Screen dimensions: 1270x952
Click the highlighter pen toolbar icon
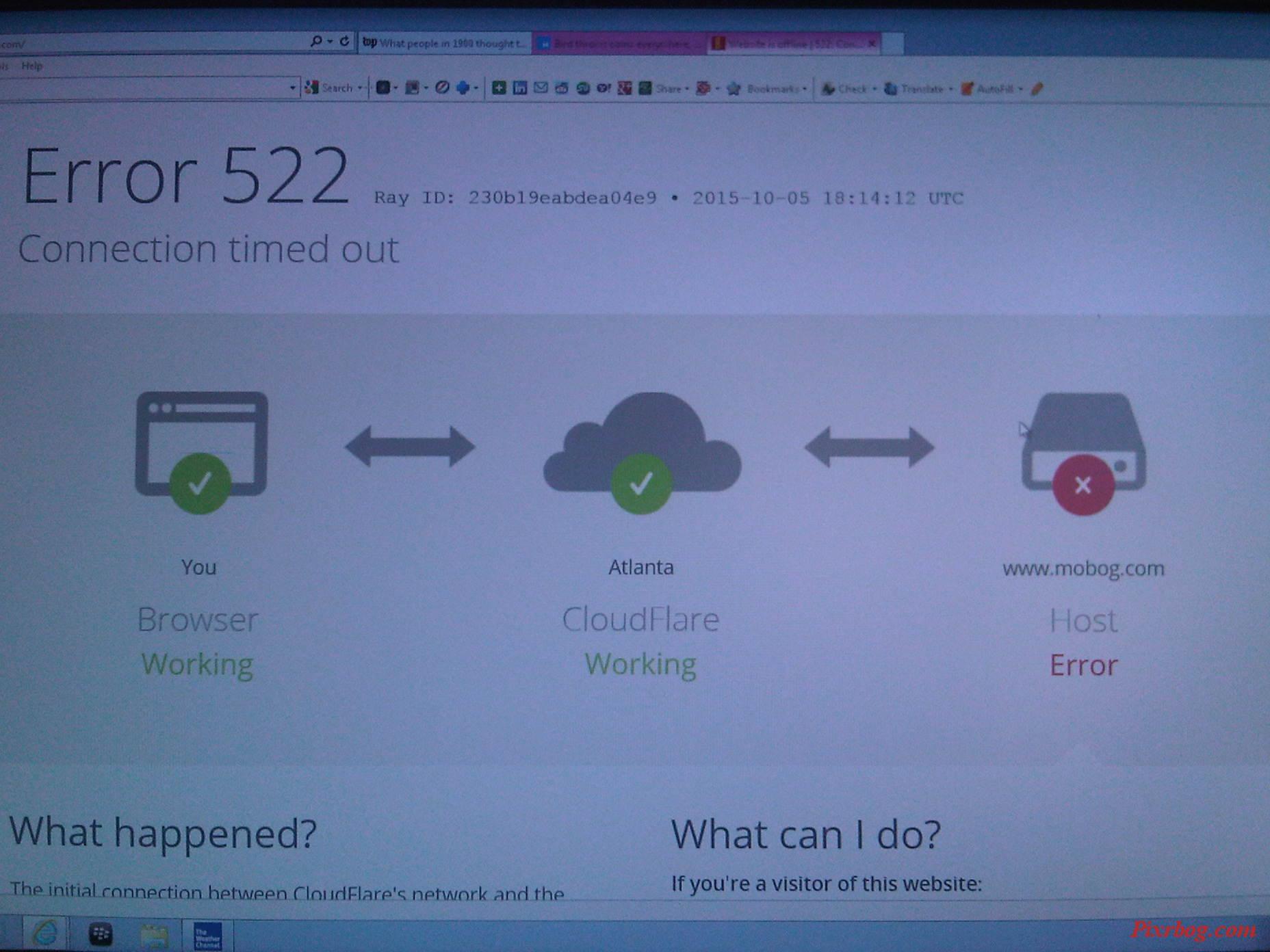point(1037,89)
